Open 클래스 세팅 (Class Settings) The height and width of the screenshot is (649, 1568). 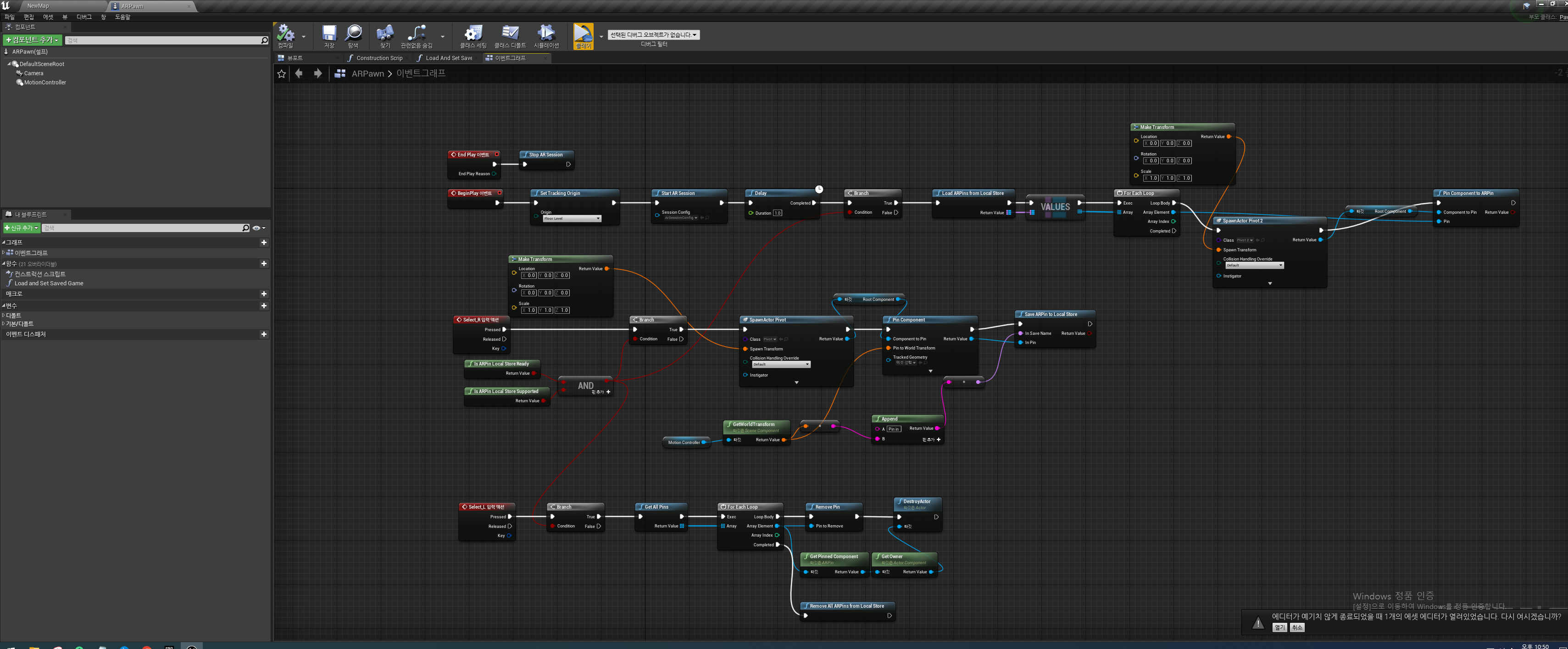[x=473, y=34]
